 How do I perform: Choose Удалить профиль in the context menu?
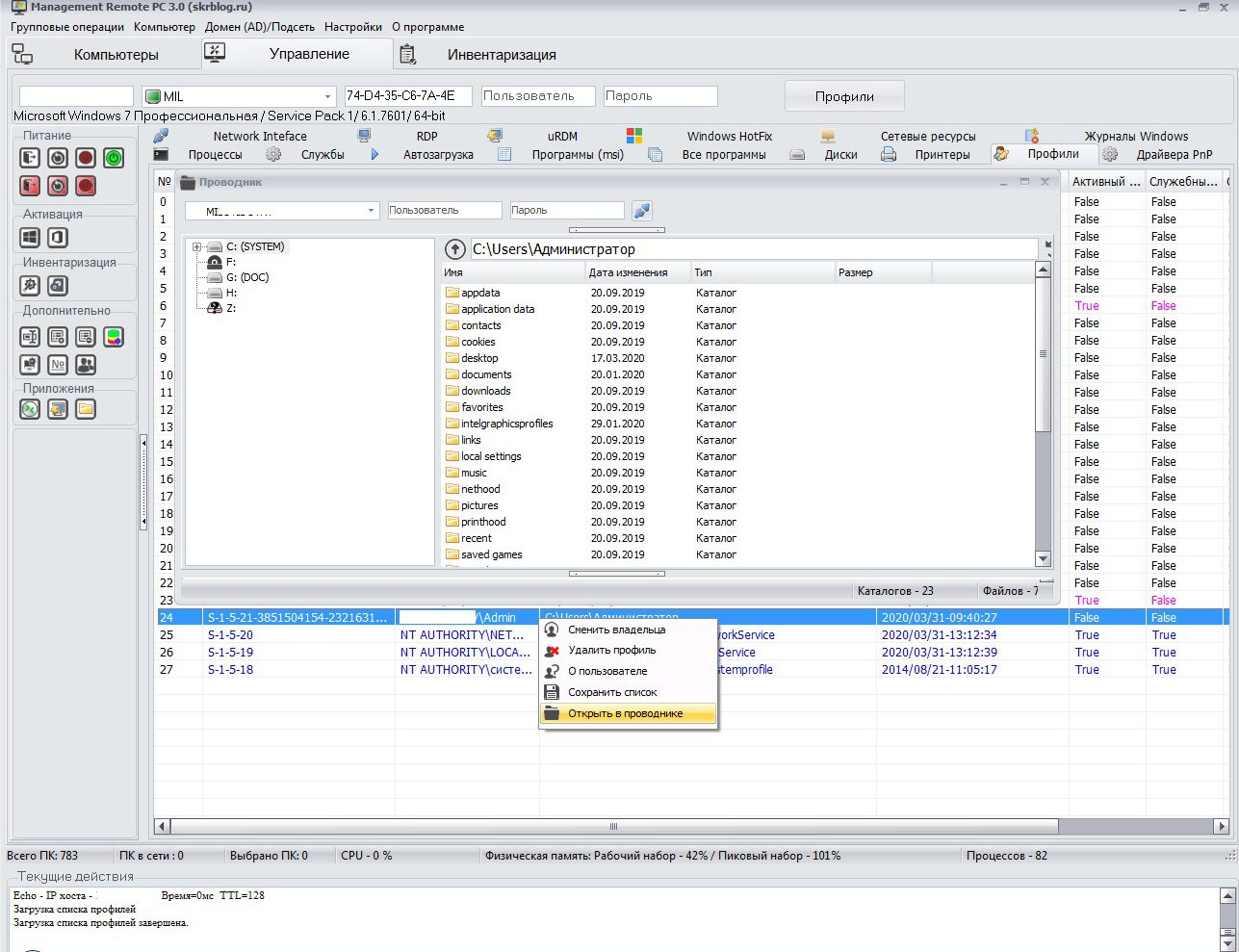(x=629, y=650)
